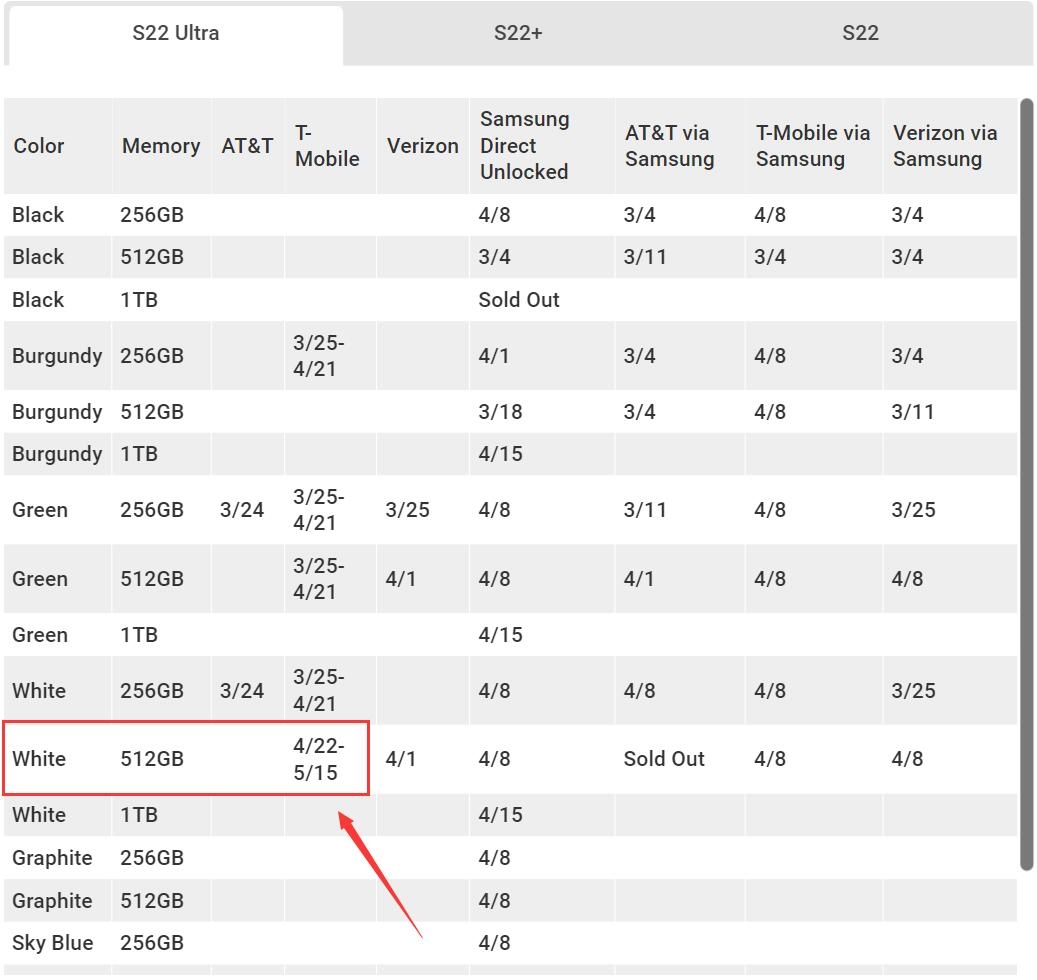Click 'Black' color cell in the 512GB row
Viewport: 1037px width, 980px height.
tap(38, 257)
